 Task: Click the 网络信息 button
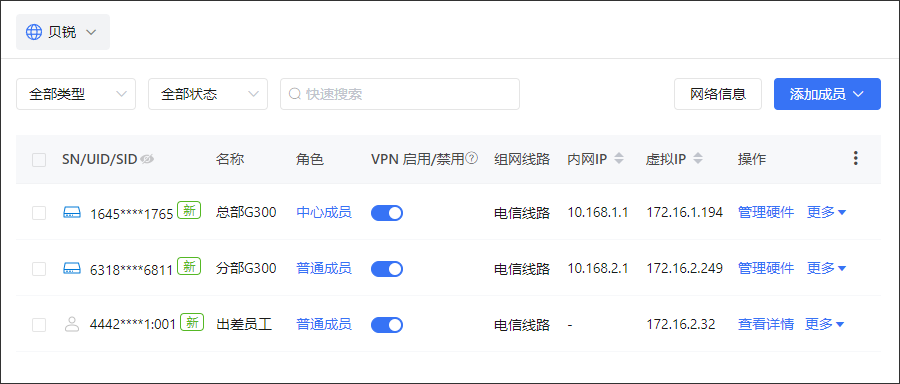coord(717,94)
